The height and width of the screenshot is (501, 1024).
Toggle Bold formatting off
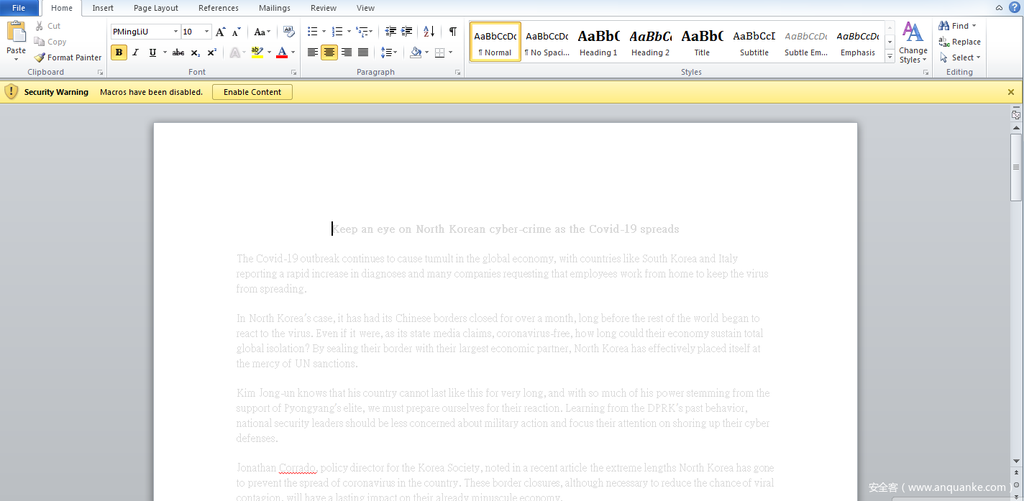click(x=119, y=52)
